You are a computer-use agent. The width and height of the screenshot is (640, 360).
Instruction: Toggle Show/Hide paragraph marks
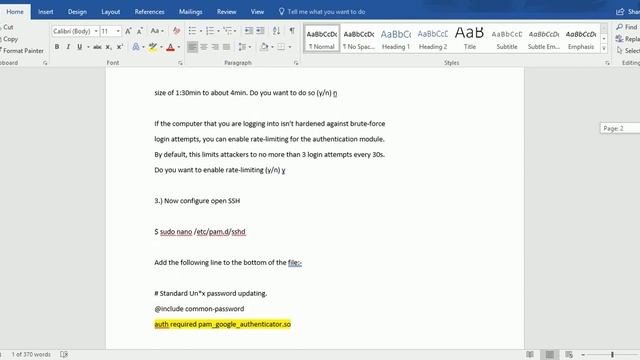click(292, 31)
